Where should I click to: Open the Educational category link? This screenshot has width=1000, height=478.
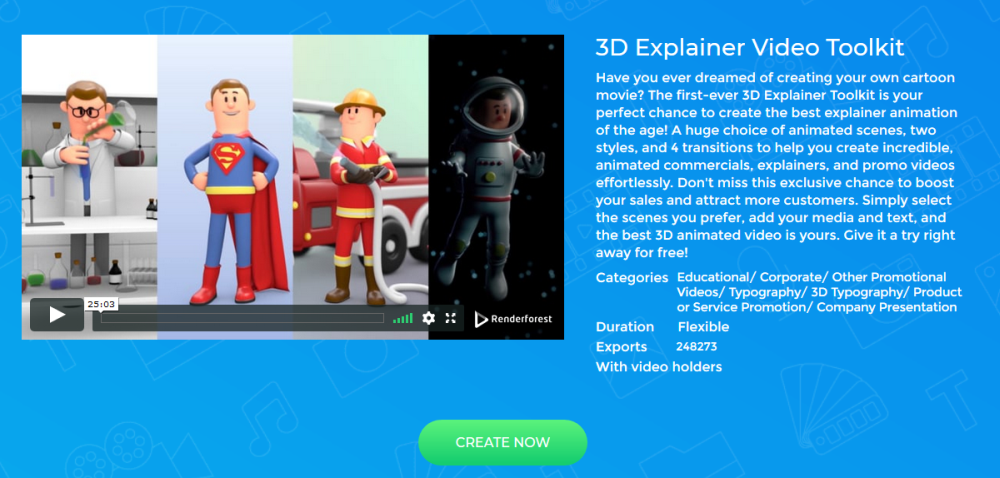click(x=714, y=277)
